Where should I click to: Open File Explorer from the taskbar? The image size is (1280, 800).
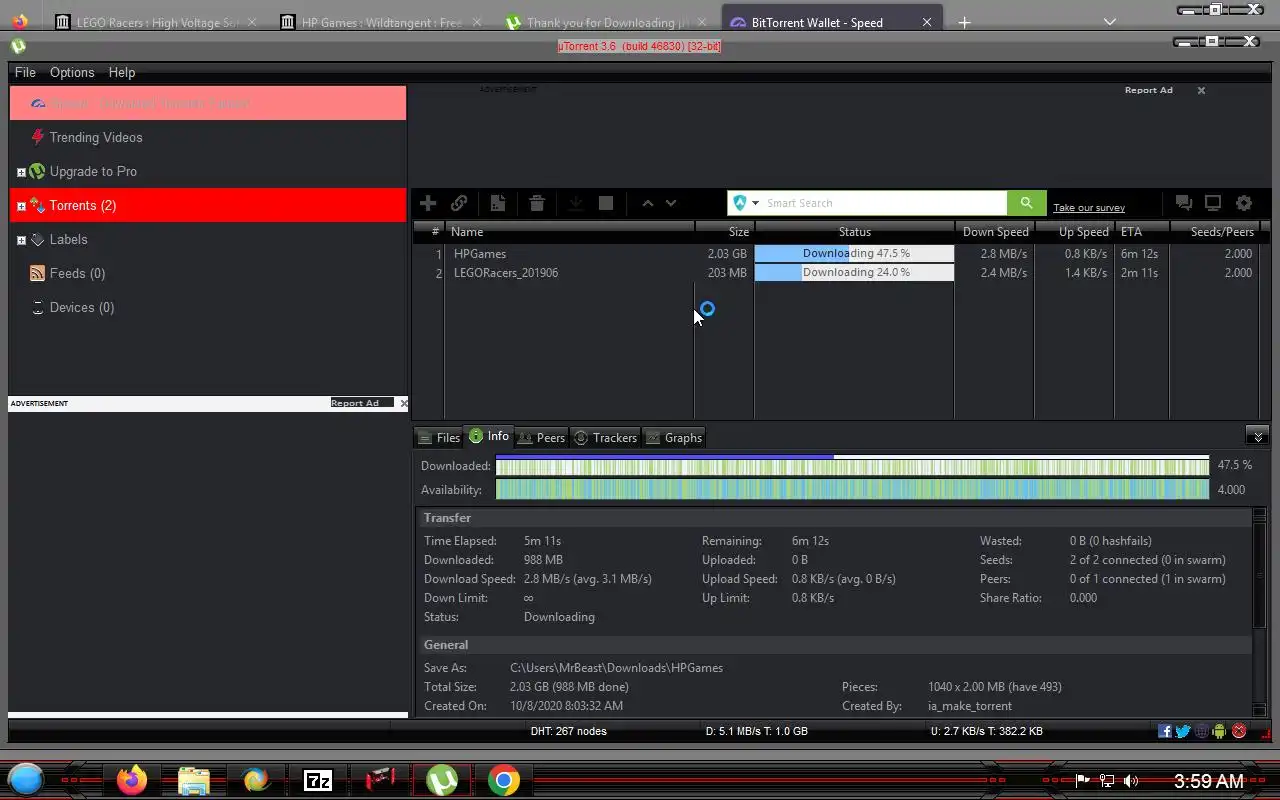tap(194, 780)
